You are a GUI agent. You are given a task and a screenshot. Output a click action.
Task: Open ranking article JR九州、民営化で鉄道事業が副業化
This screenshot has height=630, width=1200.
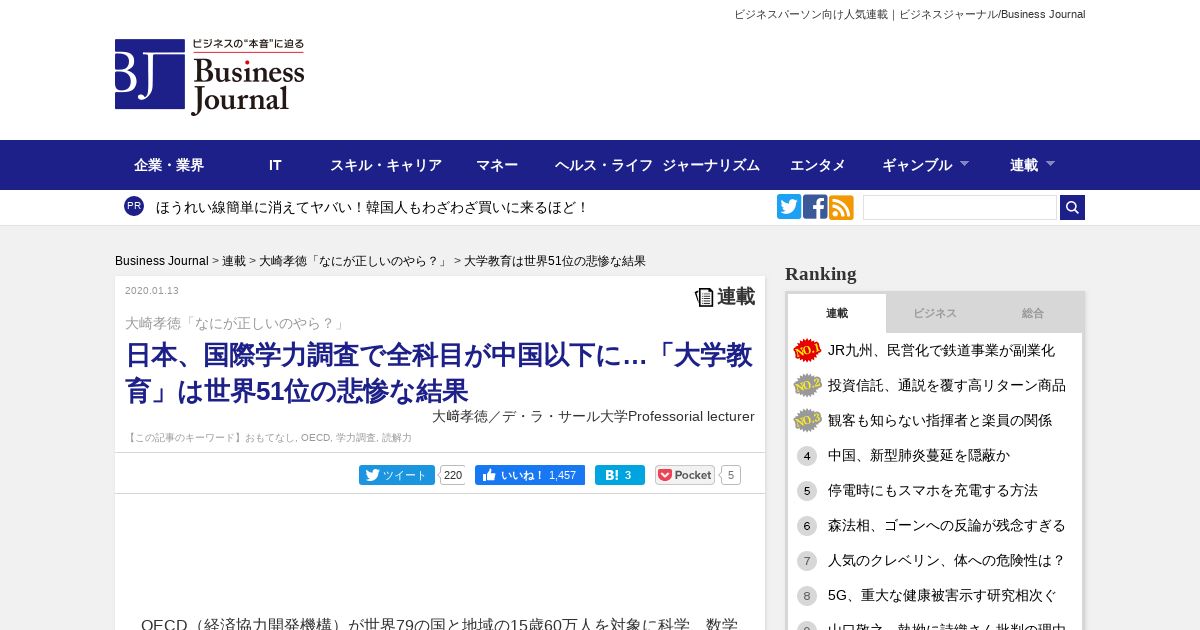[x=941, y=350]
